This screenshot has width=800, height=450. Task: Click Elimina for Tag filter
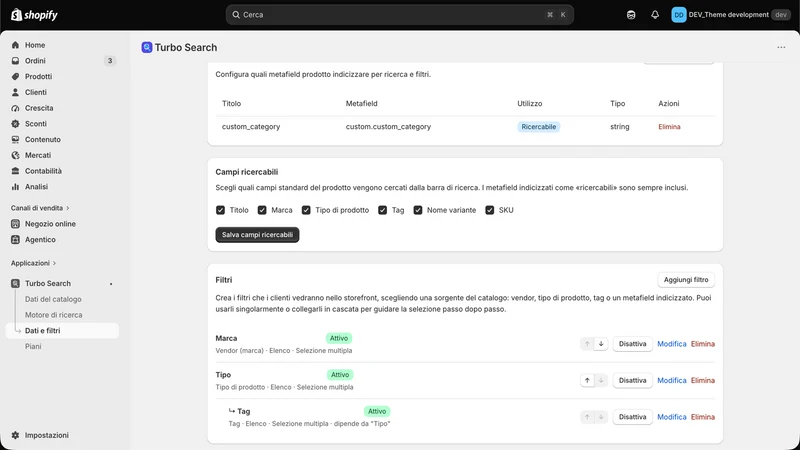tap(703, 417)
